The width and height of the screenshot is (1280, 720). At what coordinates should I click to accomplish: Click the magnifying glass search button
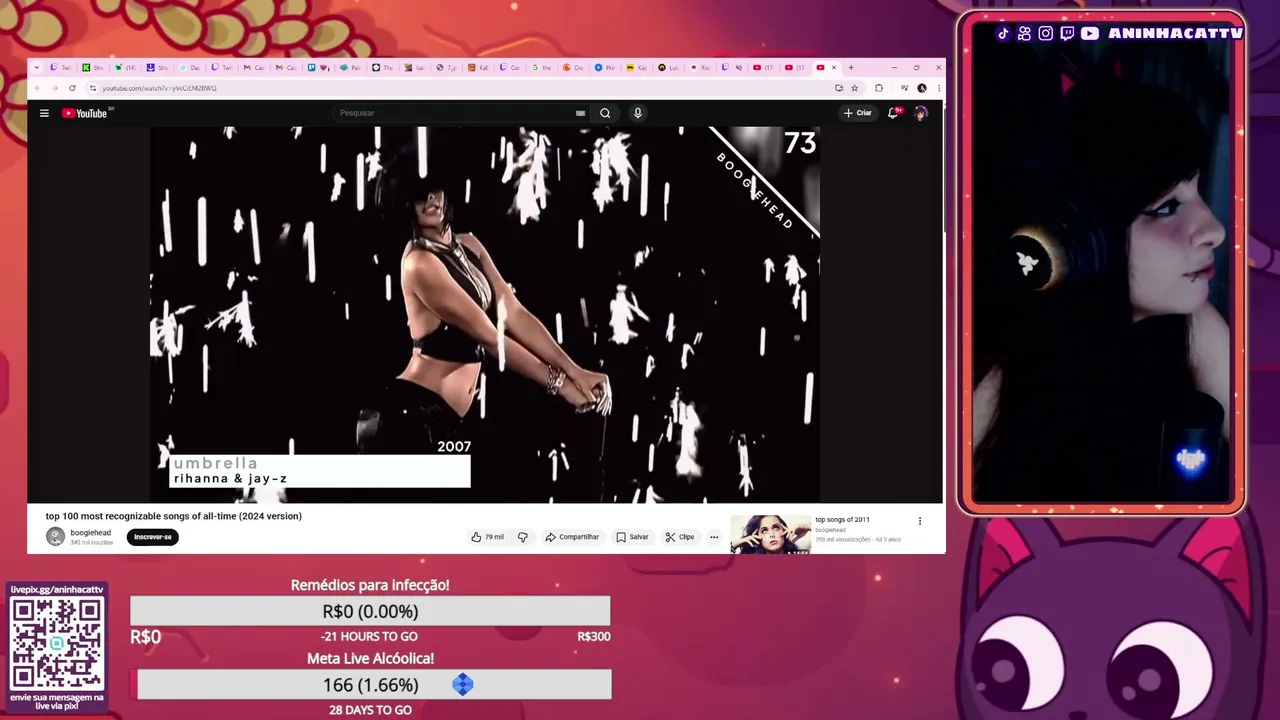(605, 113)
